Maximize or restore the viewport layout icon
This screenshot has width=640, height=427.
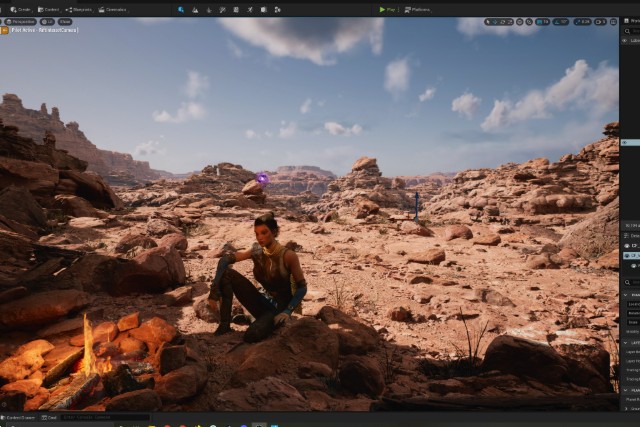[x=611, y=20]
